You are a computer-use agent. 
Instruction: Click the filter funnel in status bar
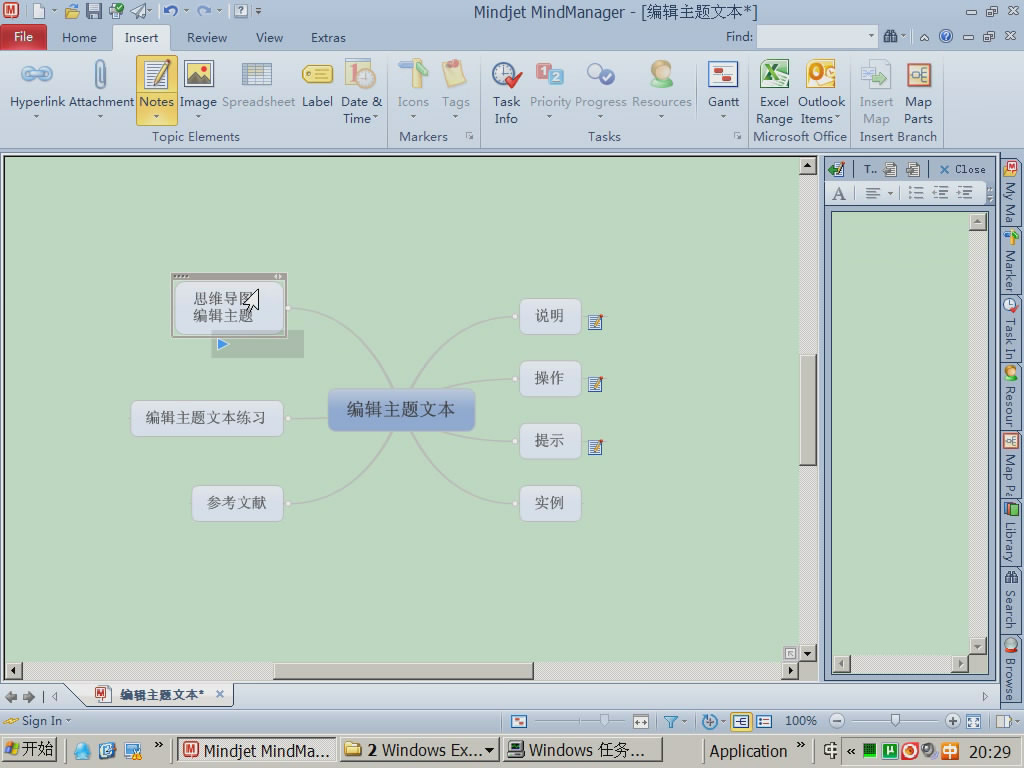point(670,722)
